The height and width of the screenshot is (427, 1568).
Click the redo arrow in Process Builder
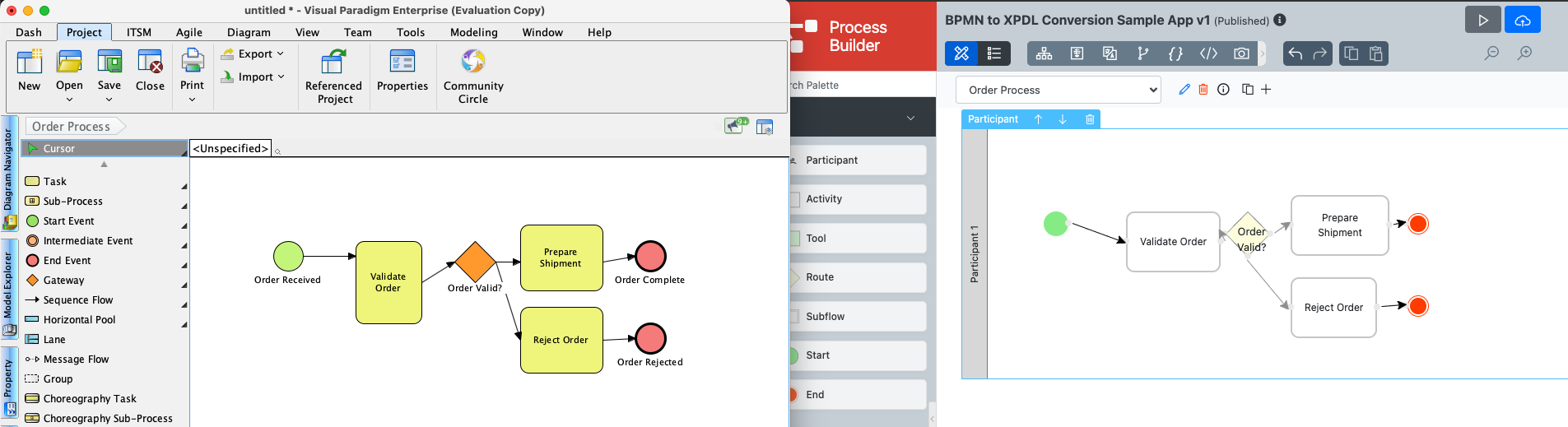(1319, 53)
